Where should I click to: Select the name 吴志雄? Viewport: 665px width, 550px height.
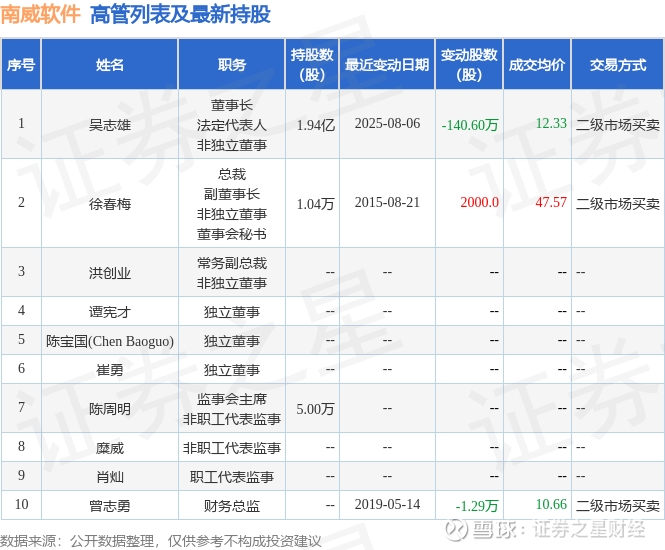pos(109,125)
